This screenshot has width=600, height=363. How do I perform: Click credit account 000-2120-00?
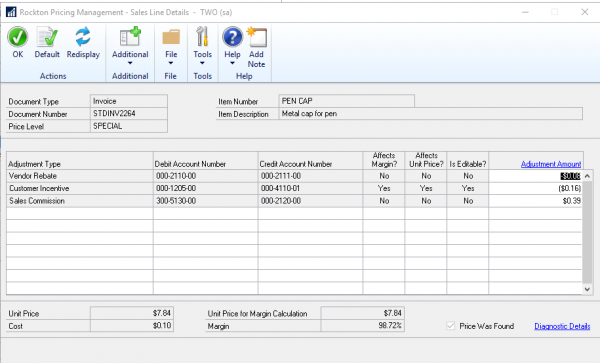pyautogui.click(x=281, y=201)
